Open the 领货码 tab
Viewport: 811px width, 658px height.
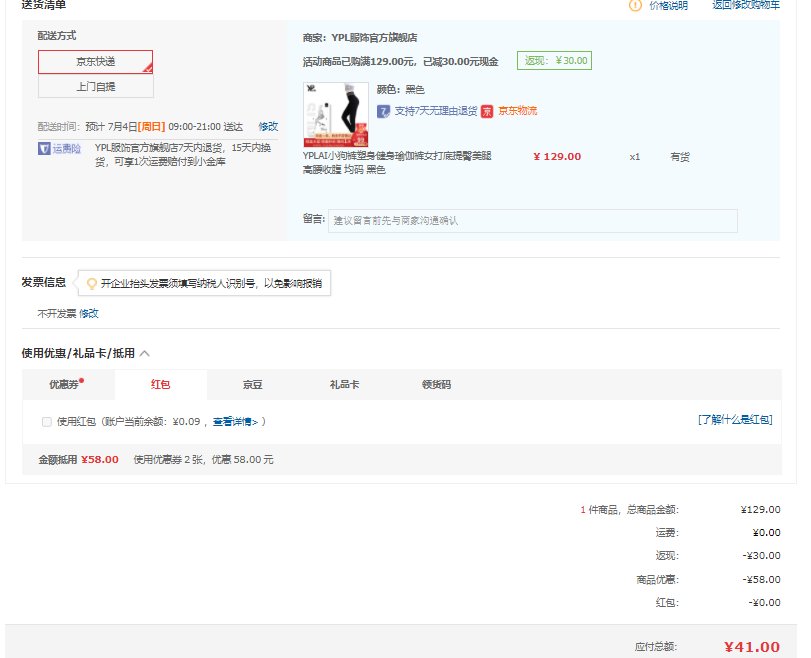436,385
